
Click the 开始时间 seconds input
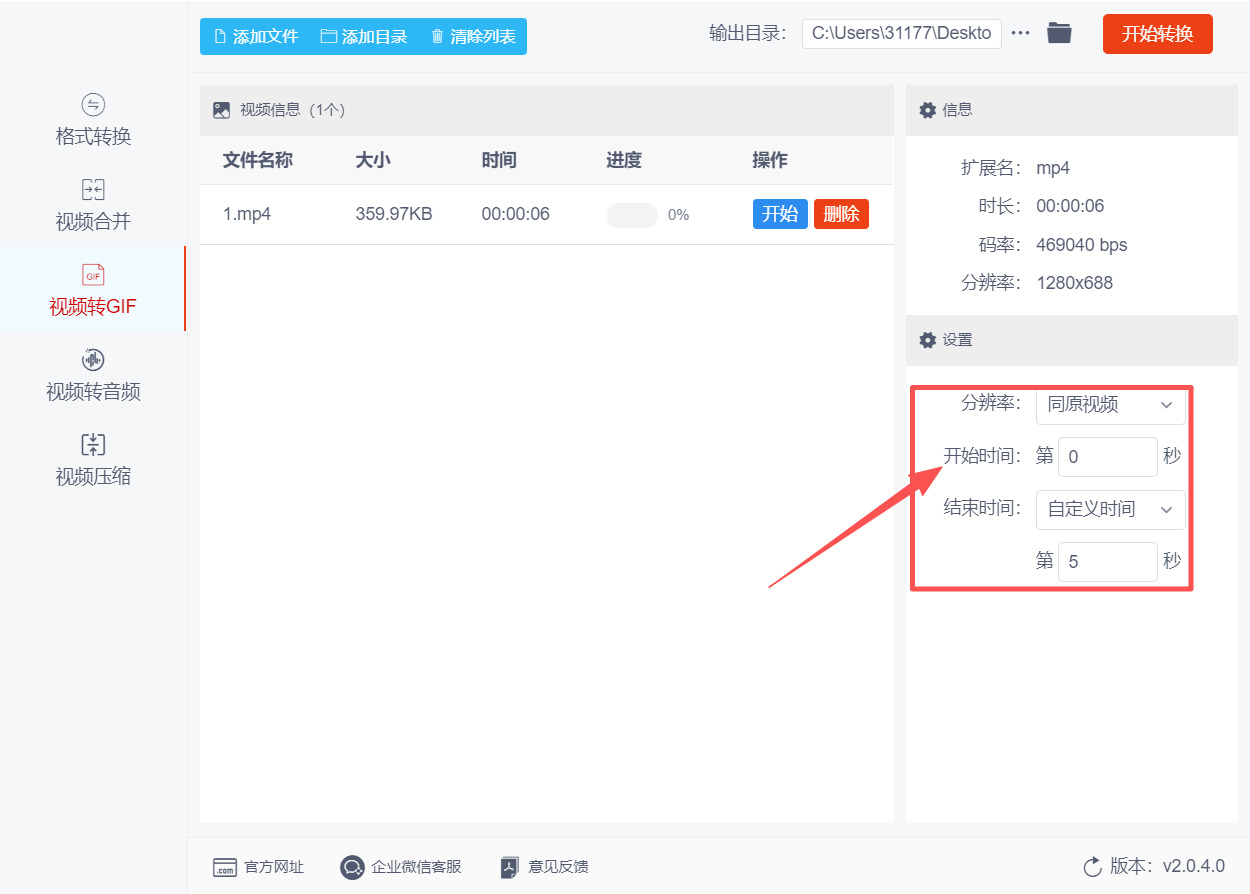click(1107, 457)
